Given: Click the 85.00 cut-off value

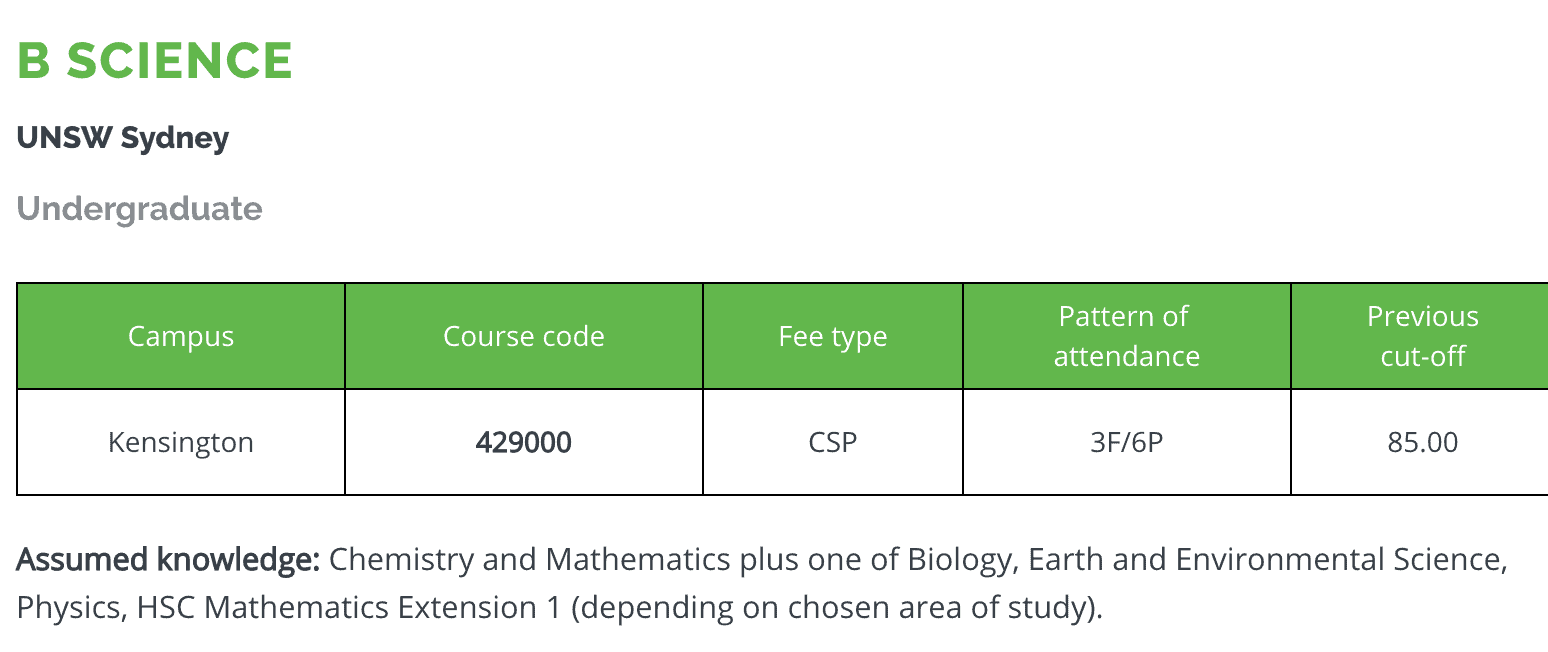Looking at the screenshot, I should coord(1422,442).
